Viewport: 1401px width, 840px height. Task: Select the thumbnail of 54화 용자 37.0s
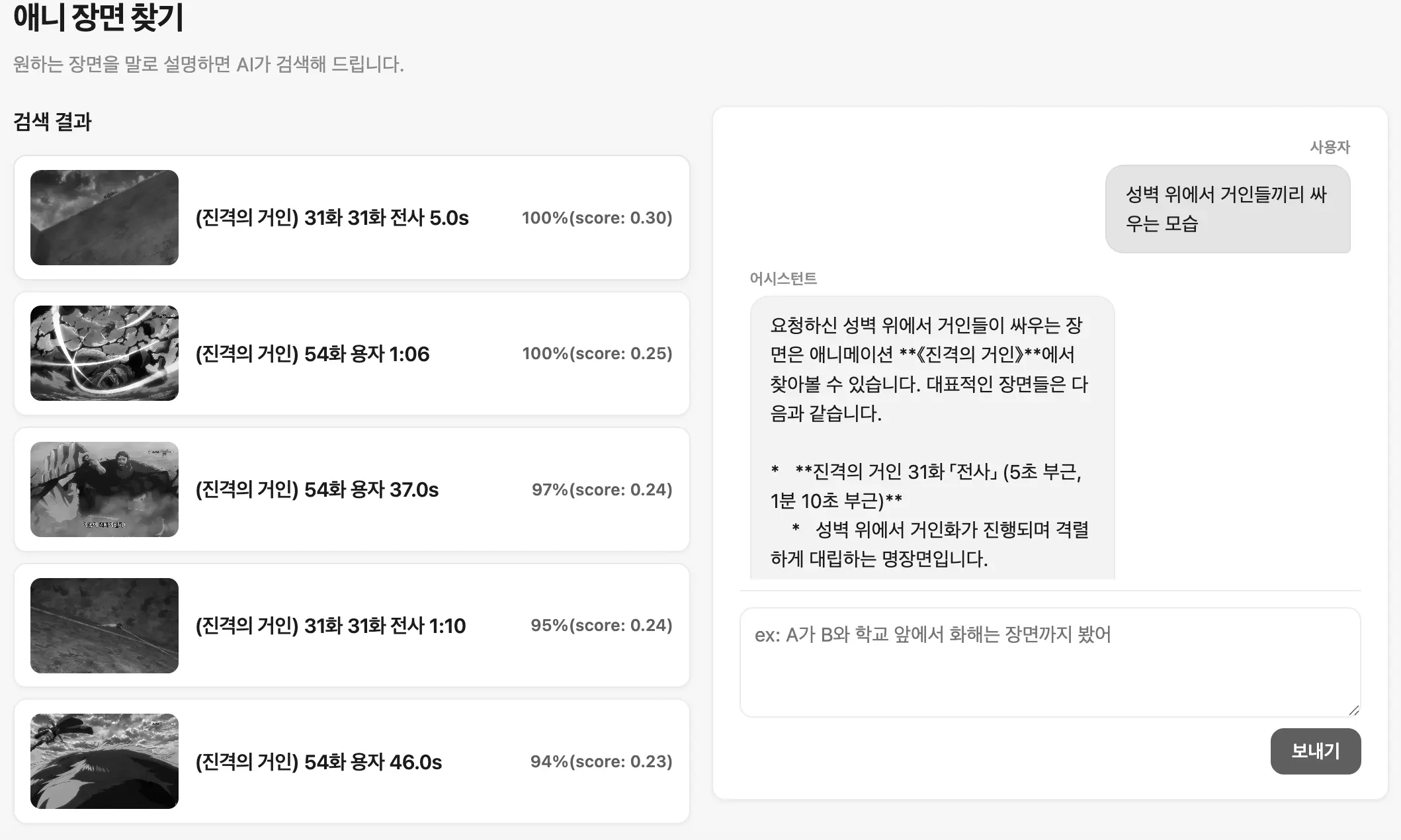point(105,489)
